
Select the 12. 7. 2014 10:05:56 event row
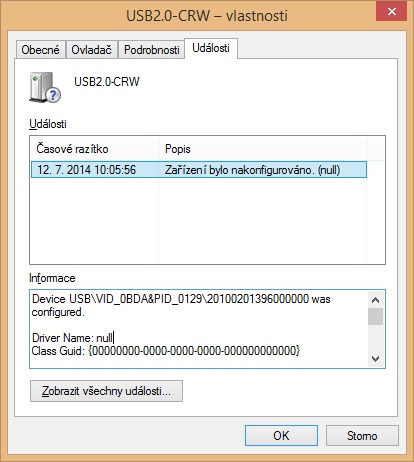(199, 170)
